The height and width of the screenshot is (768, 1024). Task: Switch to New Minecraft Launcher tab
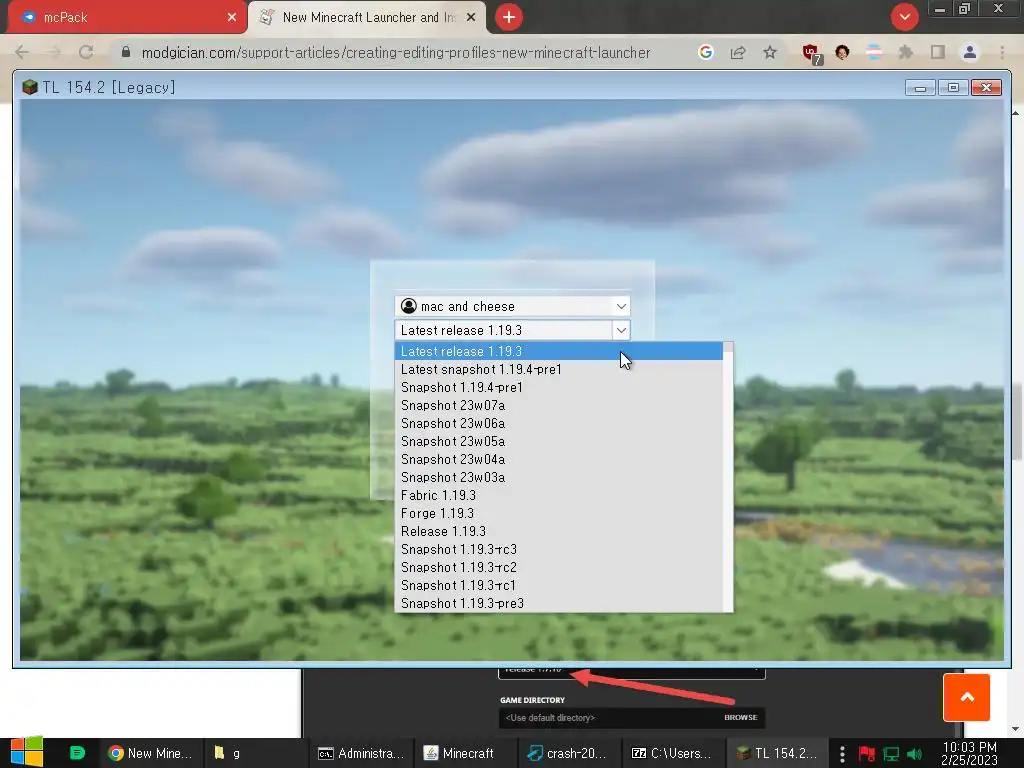[368, 18]
